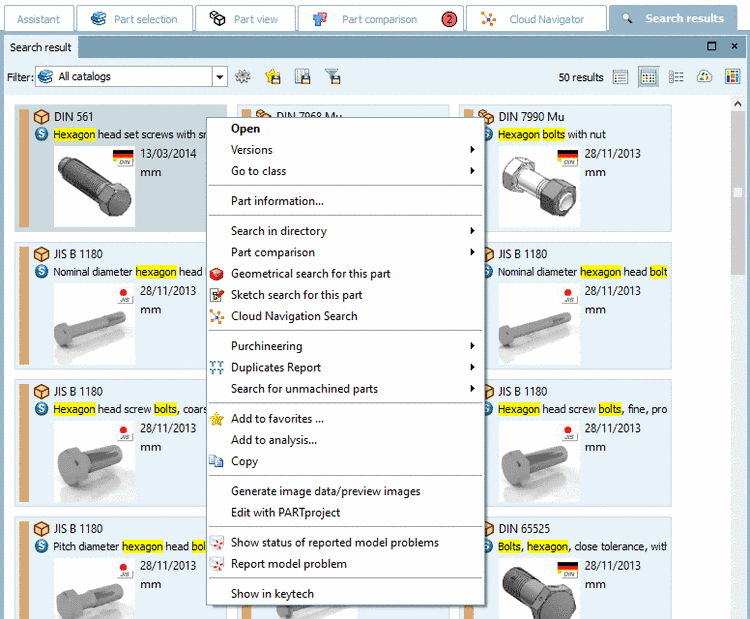Select Generate image data/preview images
750x619 pixels.
[x=346, y=491]
